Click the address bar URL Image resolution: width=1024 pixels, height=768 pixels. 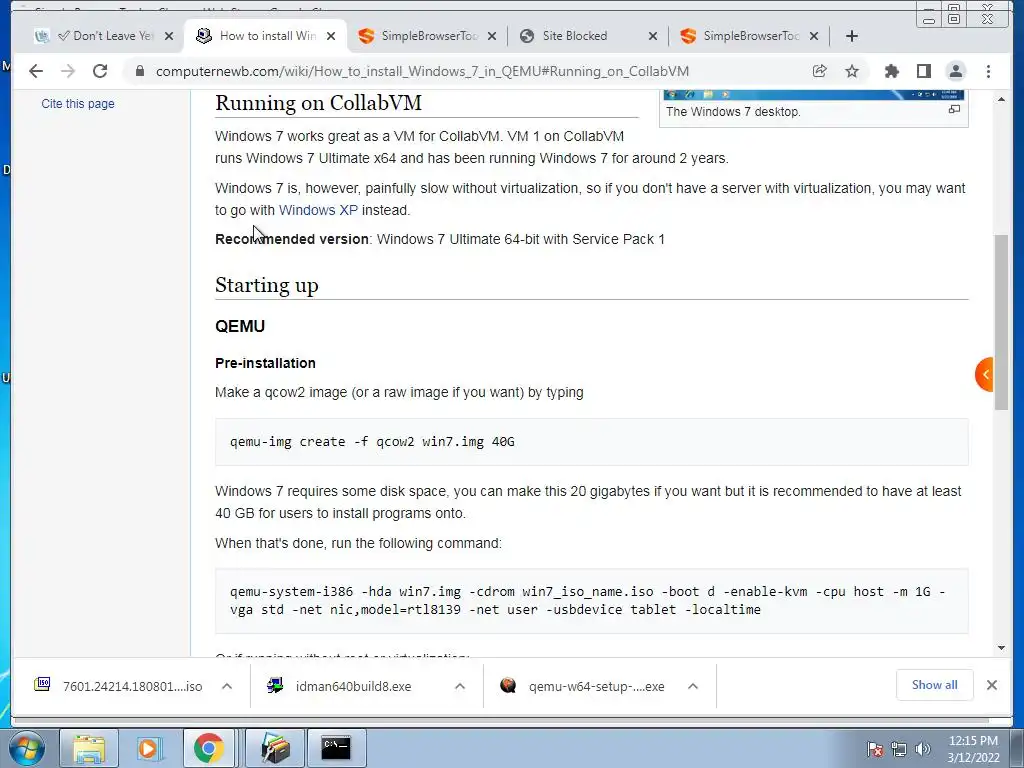(x=422, y=71)
